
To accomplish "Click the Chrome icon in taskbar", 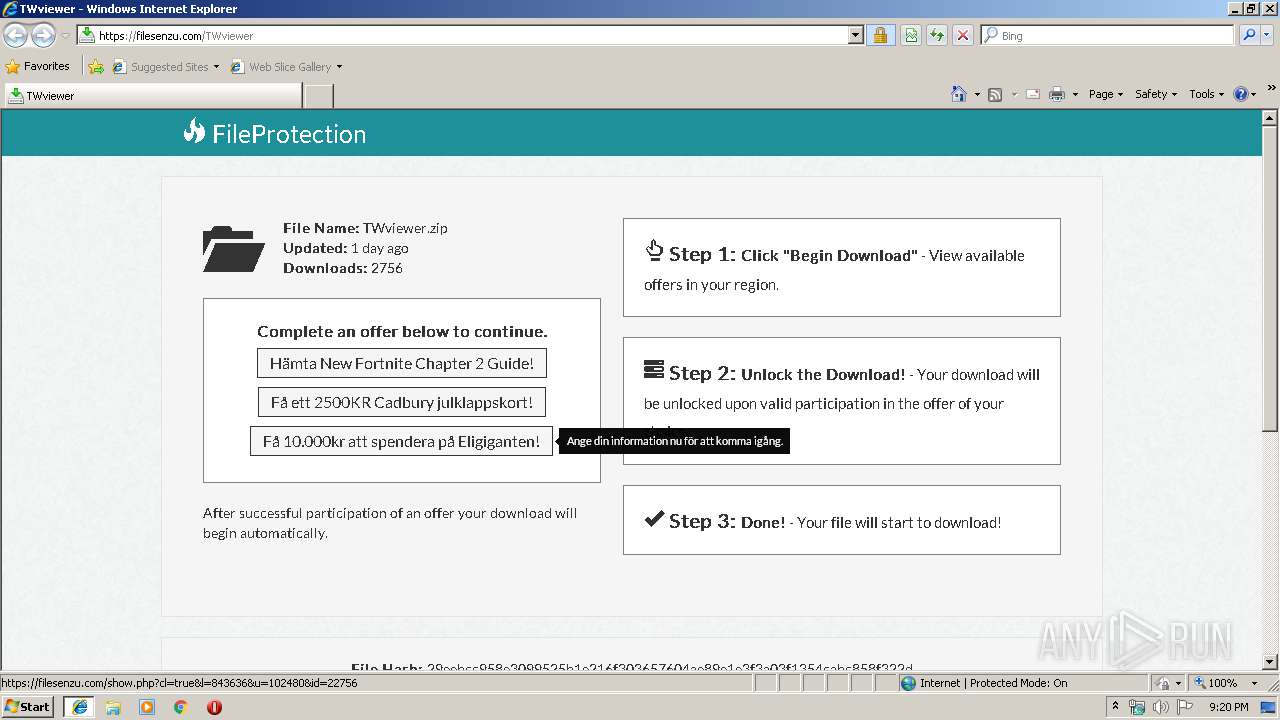I will click(181, 707).
